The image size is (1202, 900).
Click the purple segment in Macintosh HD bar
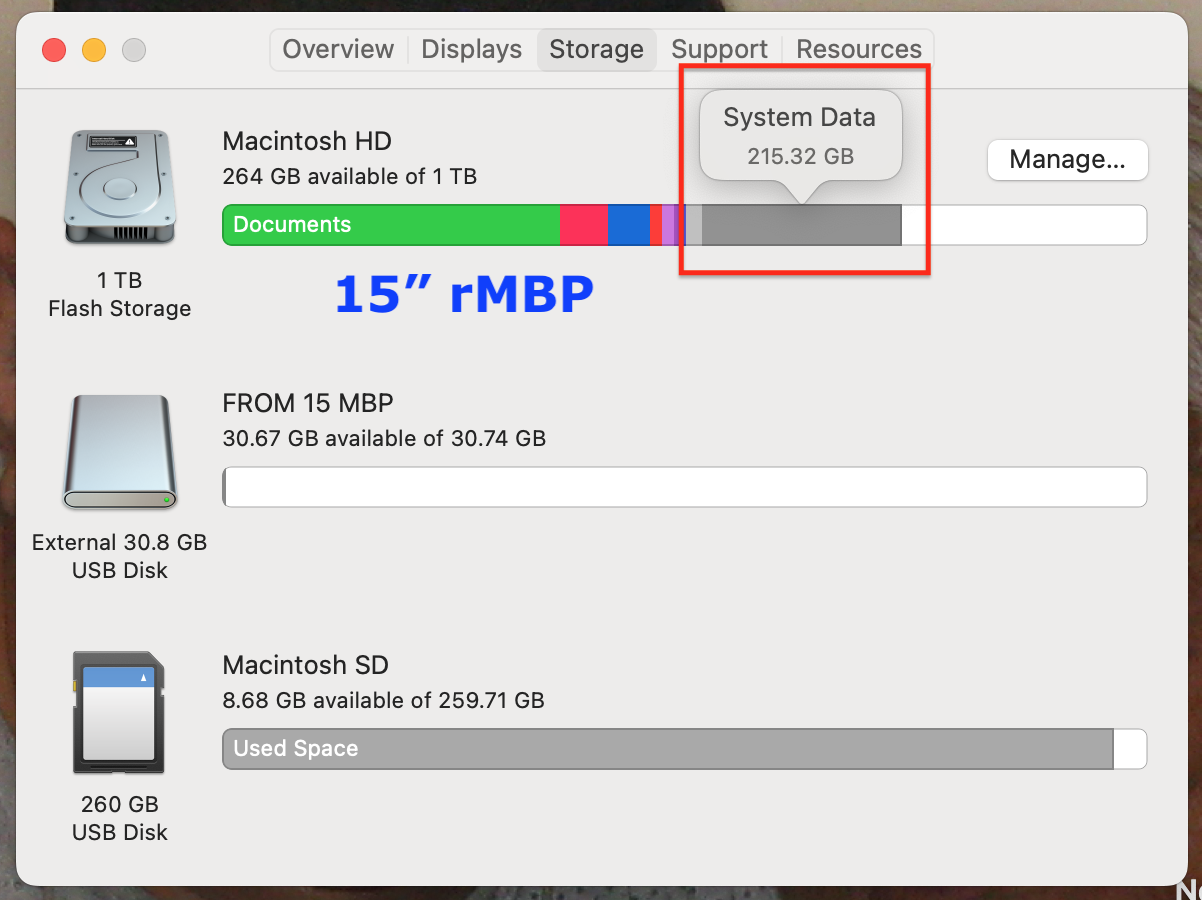[x=668, y=225]
